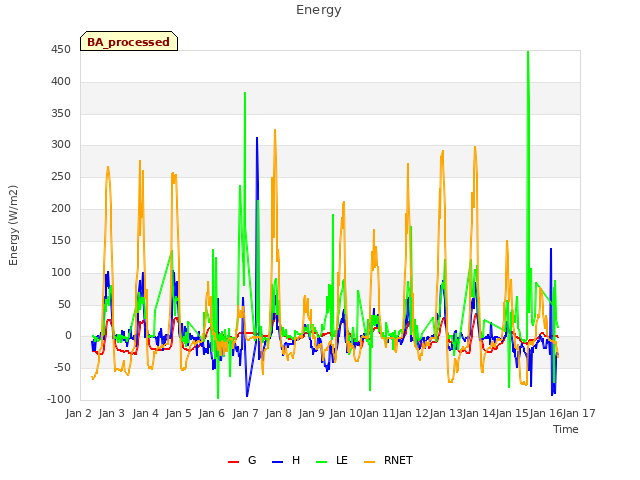
Task: Click the 300 y-axis tick label
Action: click(x=61, y=144)
